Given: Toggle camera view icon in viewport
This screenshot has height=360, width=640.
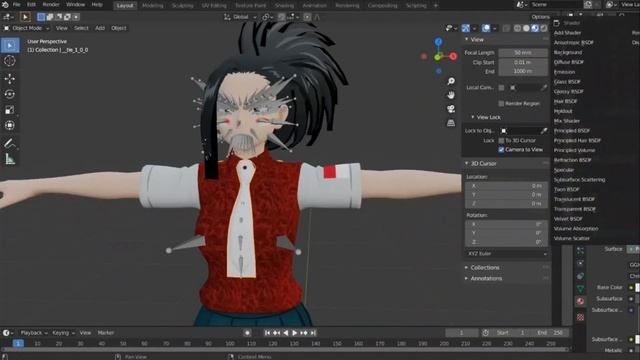Looking at the screenshot, I should click(451, 109).
